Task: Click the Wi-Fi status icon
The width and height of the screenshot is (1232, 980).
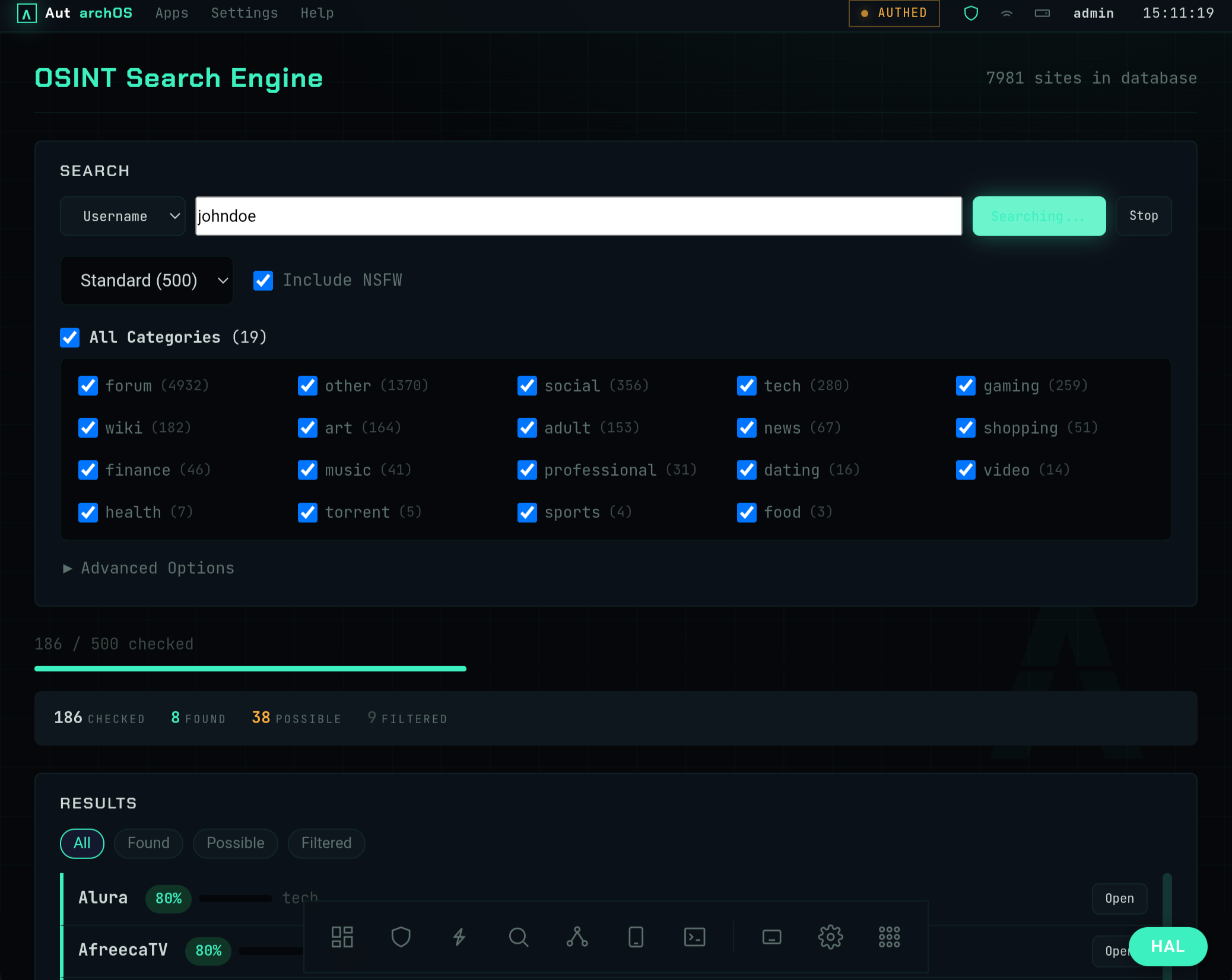Action: pos(1006,13)
